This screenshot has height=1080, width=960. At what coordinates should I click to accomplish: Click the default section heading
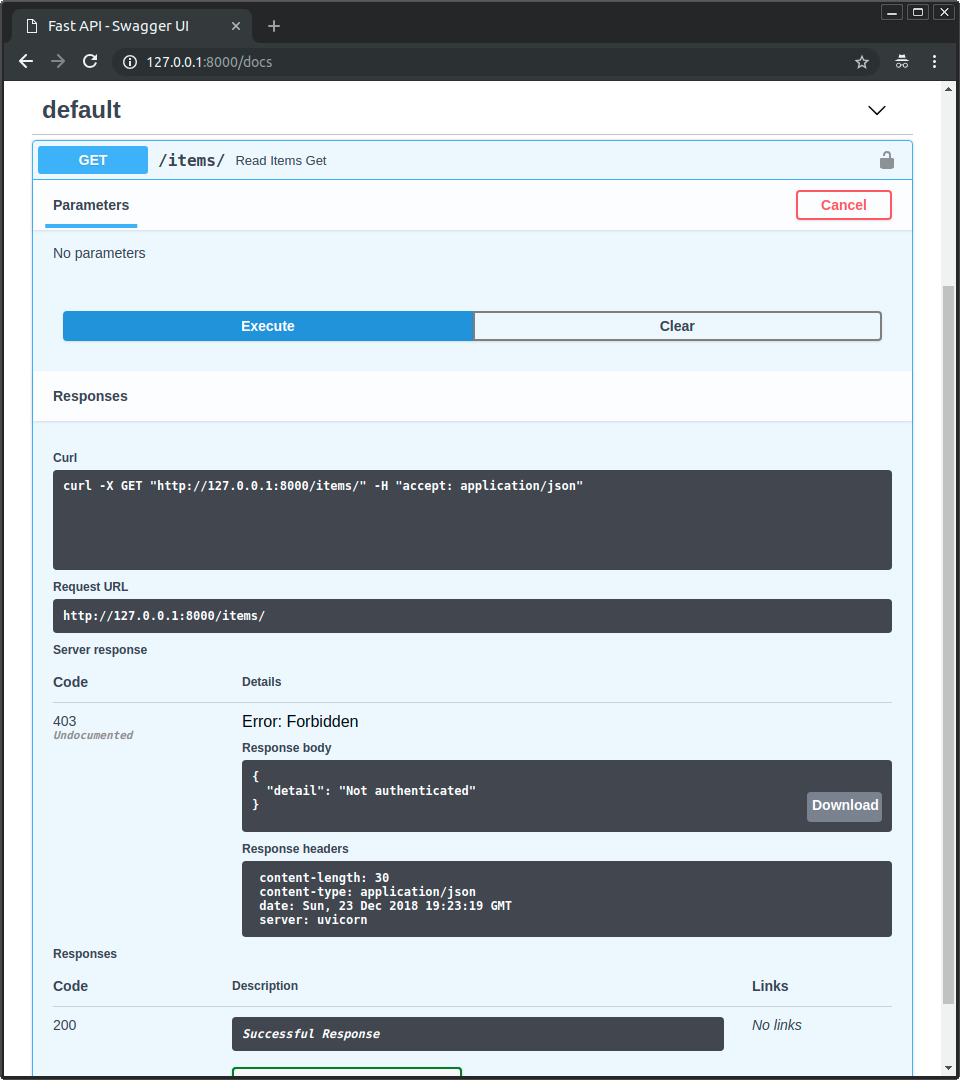(81, 110)
